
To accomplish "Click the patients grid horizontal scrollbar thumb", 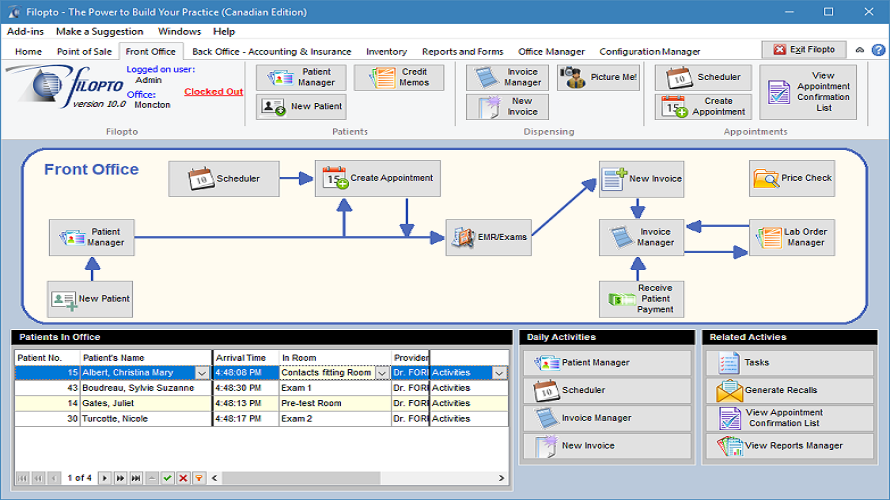I will [301, 478].
